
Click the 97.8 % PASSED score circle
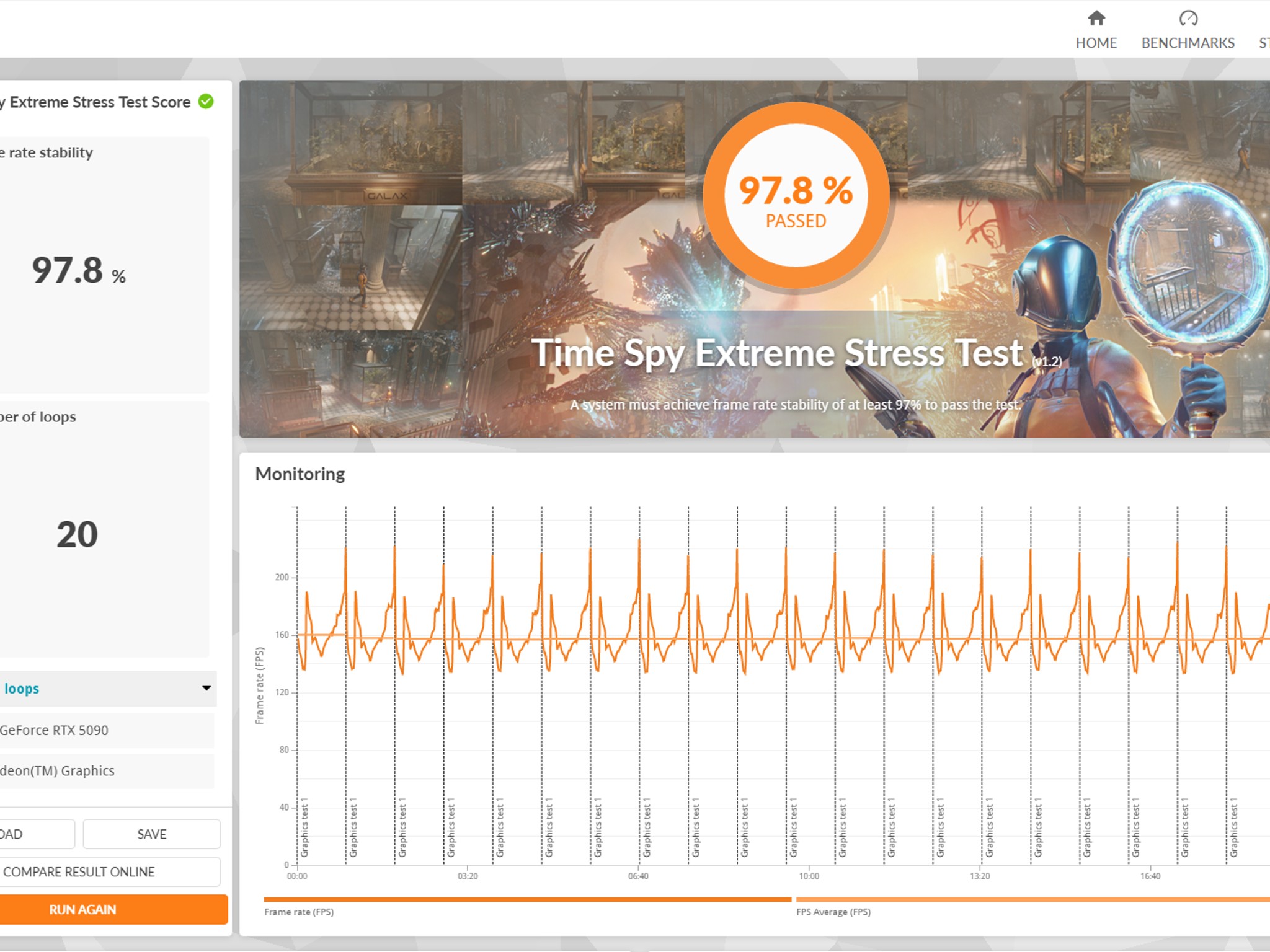coord(796,195)
